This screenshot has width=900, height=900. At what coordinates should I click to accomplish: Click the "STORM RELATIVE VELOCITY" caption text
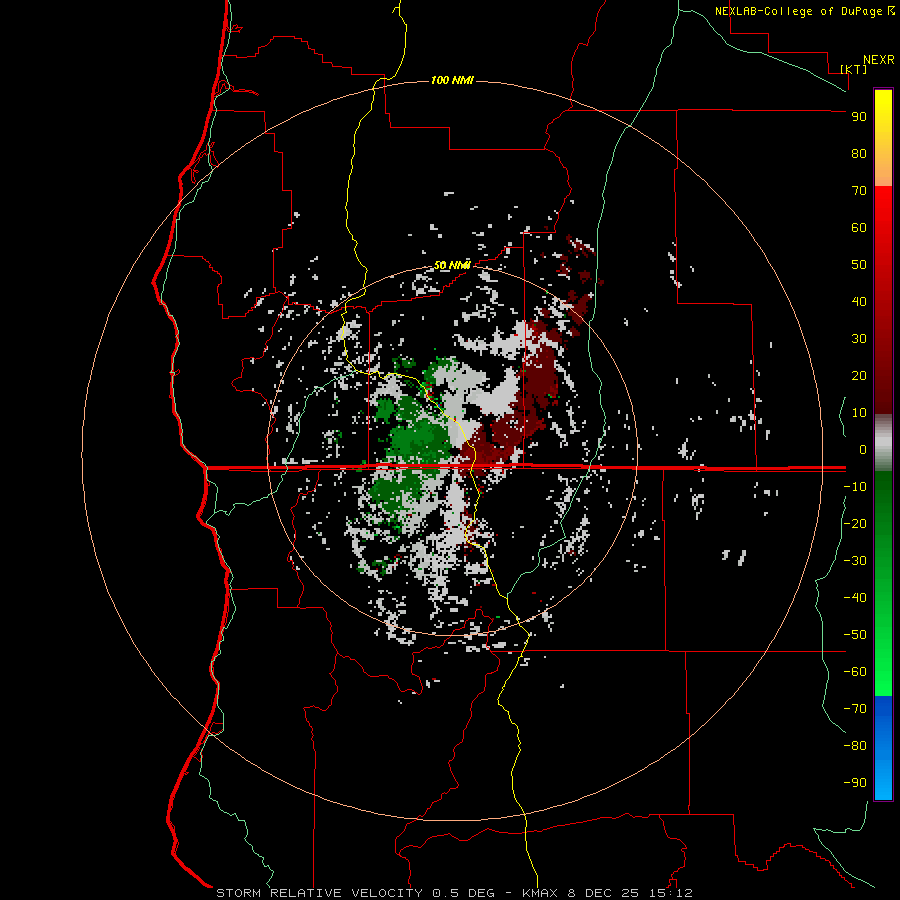click(320, 893)
